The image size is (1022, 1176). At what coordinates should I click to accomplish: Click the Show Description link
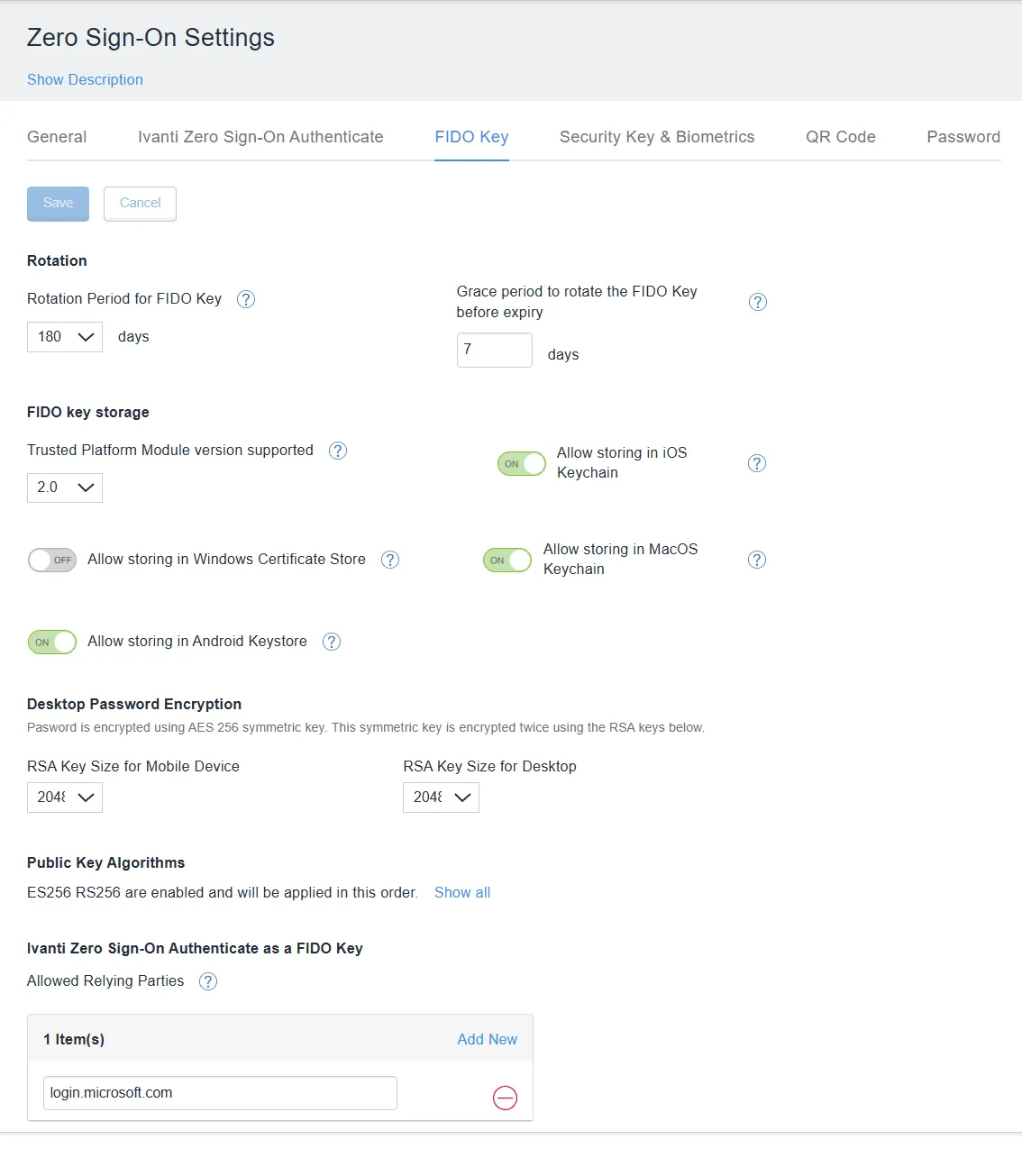[85, 79]
